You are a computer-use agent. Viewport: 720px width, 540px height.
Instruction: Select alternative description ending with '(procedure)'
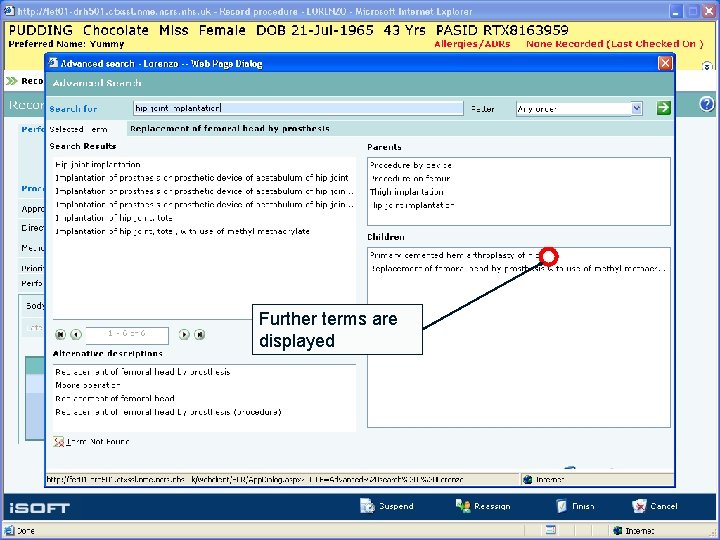(168, 411)
